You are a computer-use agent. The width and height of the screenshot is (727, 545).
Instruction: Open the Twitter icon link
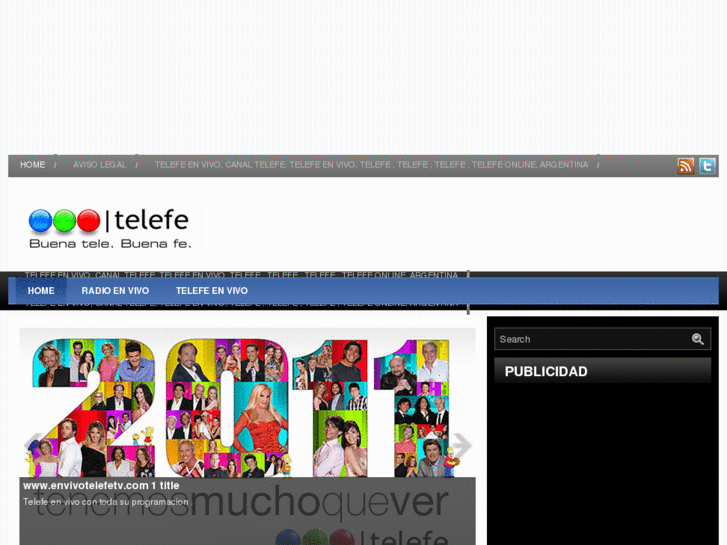[708, 166]
